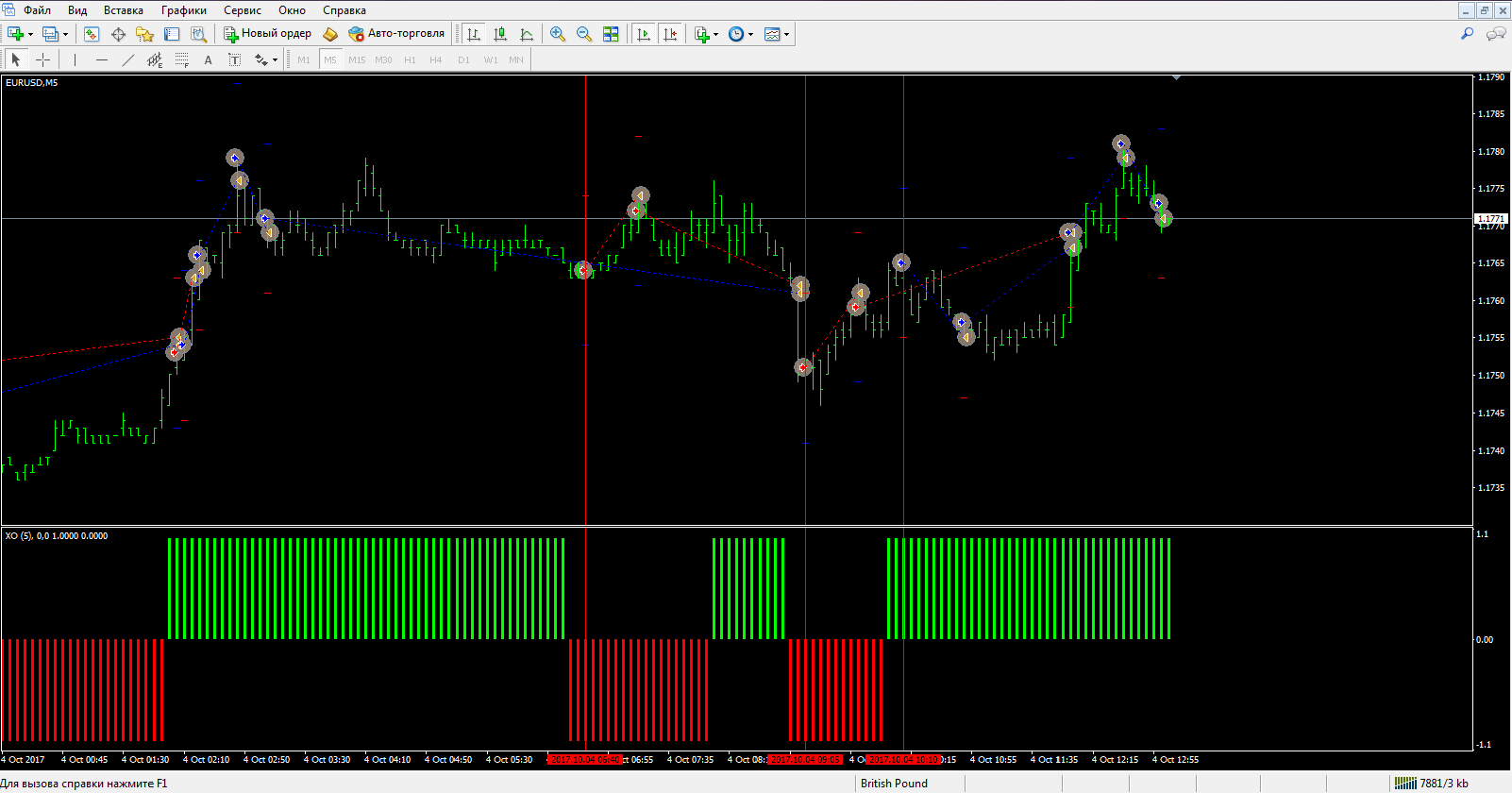Screen dimensions: 1512x793
Task: Select the crosshair tool
Action: 42,59
